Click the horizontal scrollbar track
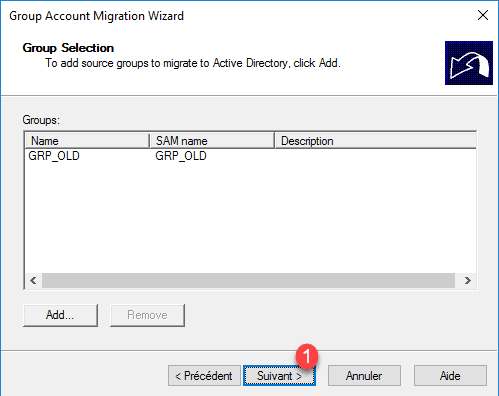This screenshot has height=396, width=499. pyautogui.click(x=248, y=280)
